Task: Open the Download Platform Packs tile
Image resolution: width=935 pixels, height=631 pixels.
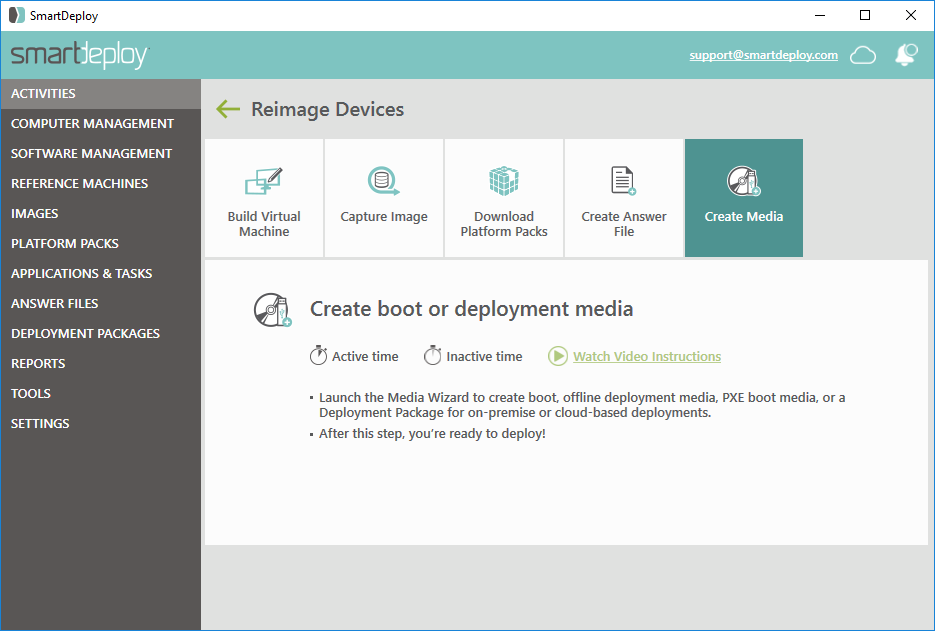Action: (504, 198)
